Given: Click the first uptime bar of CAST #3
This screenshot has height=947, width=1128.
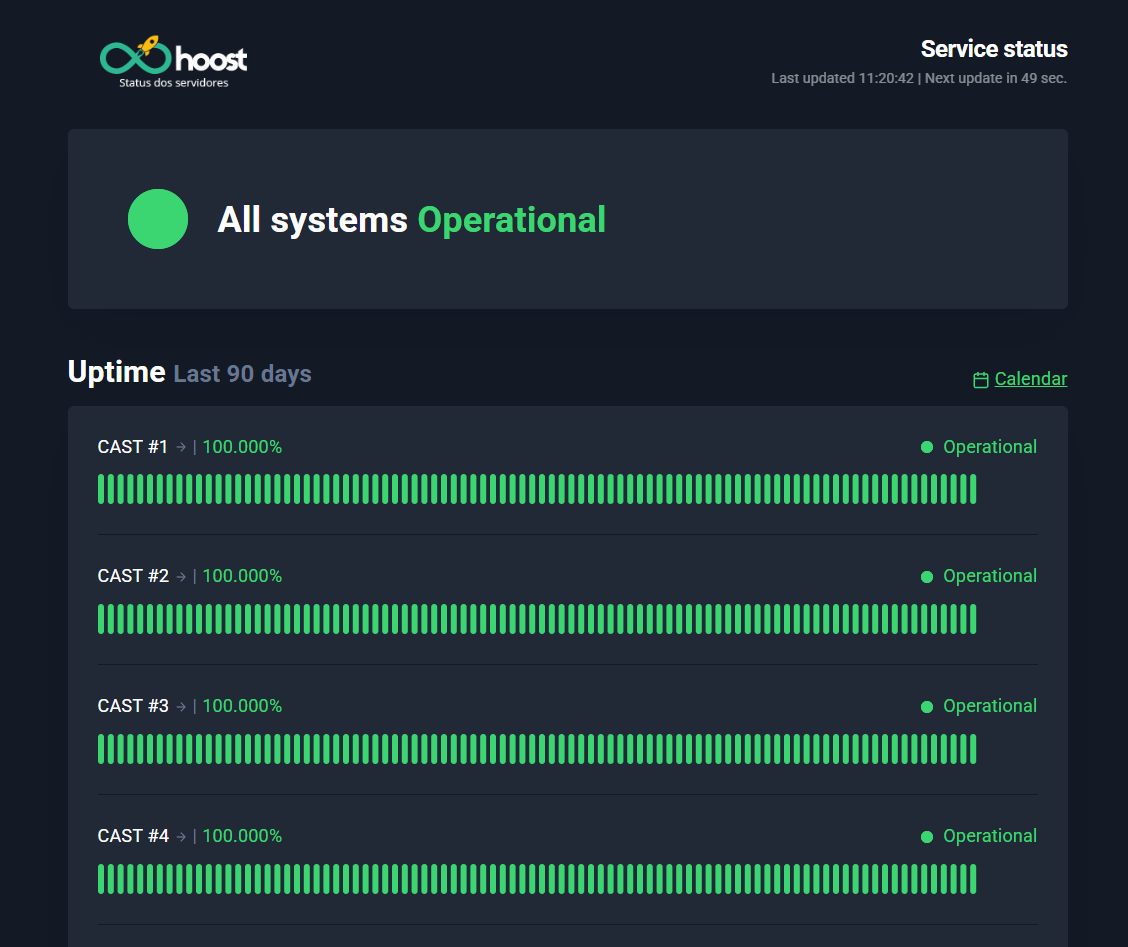Looking at the screenshot, I should pos(101,749).
